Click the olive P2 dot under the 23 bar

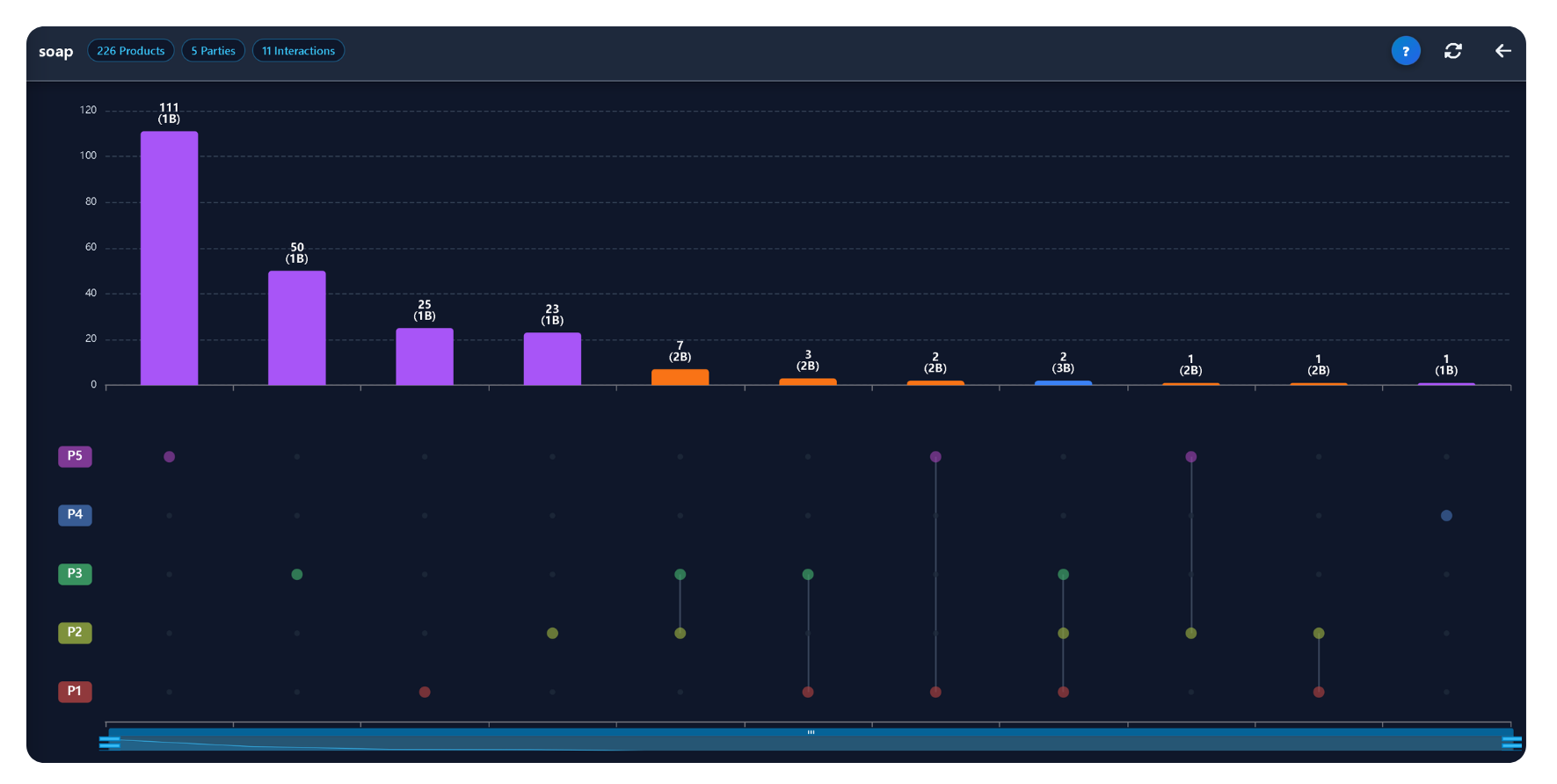tap(552, 634)
